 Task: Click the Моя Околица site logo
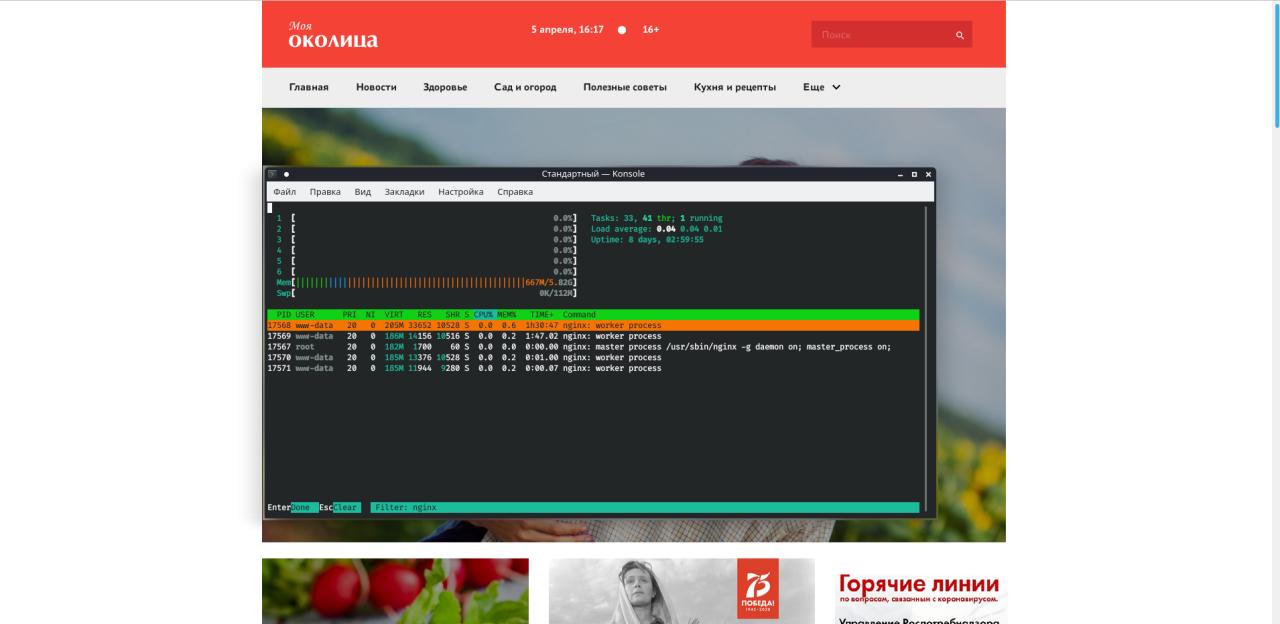click(333, 35)
